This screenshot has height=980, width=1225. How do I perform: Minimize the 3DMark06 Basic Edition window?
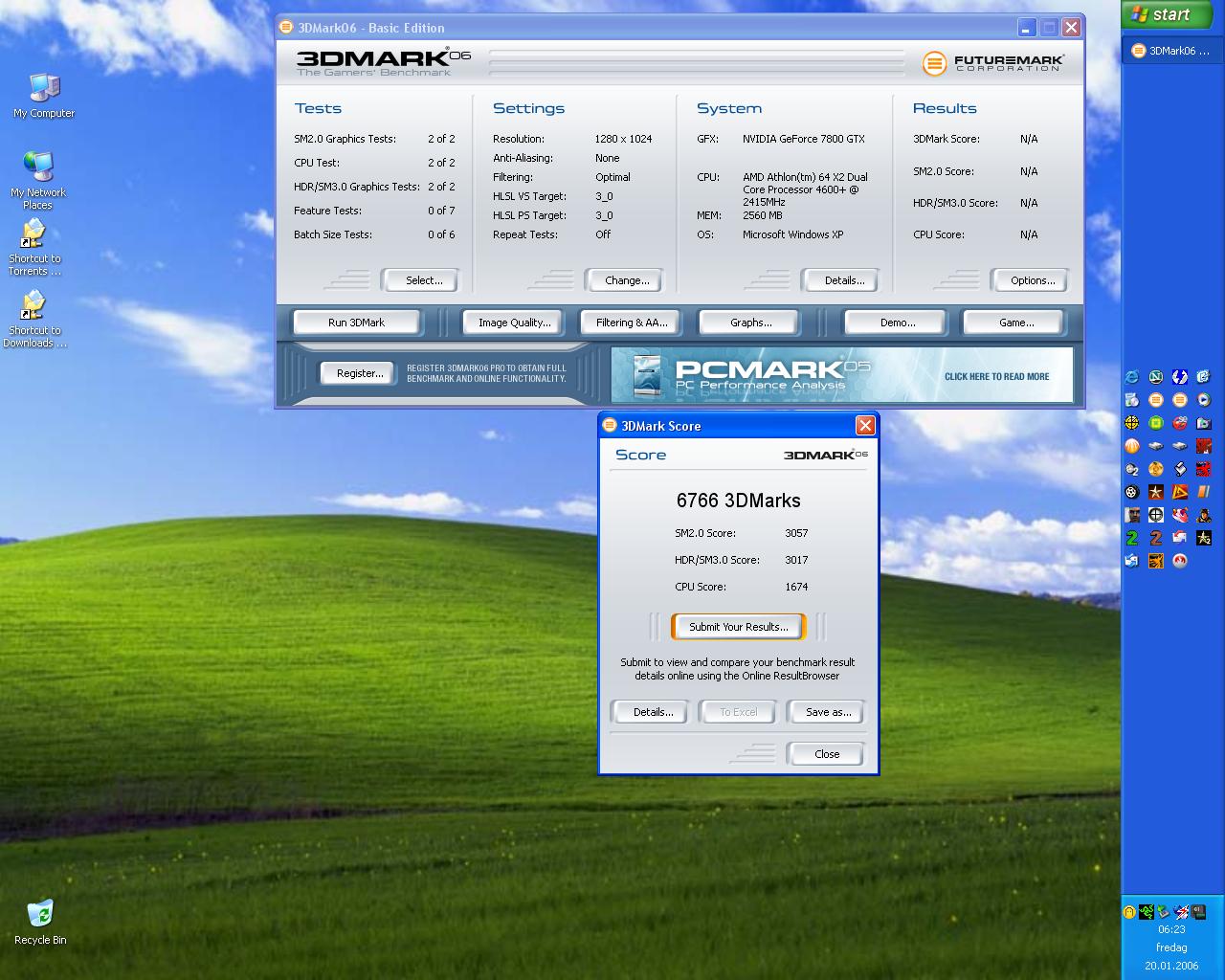[1026, 28]
